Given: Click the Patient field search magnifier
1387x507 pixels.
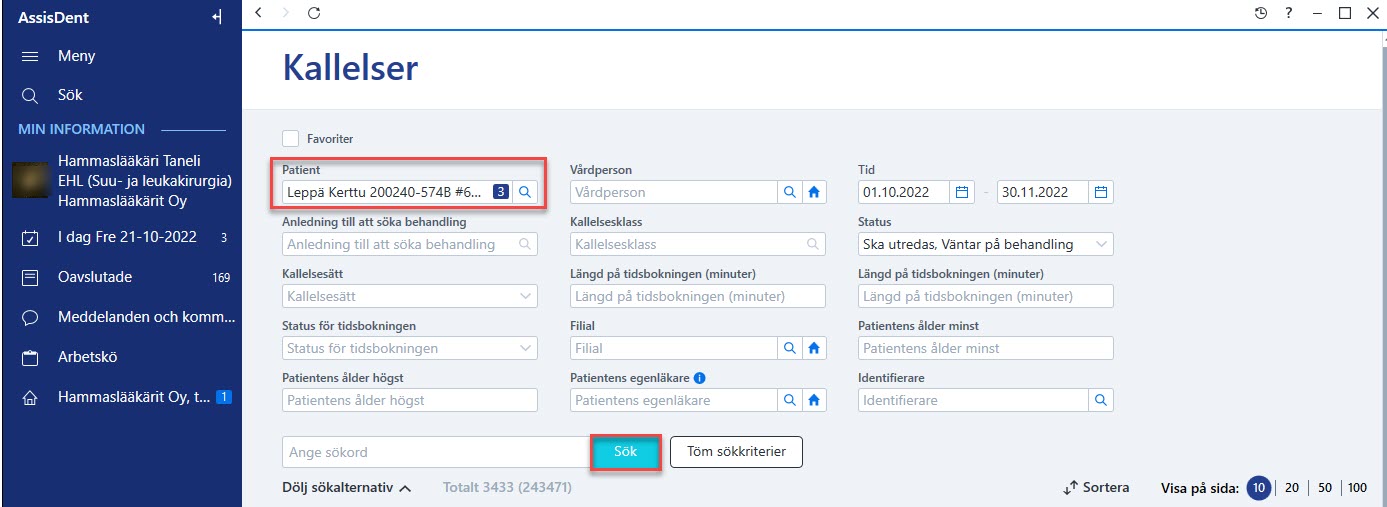Looking at the screenshot, I should click(525, 192).
